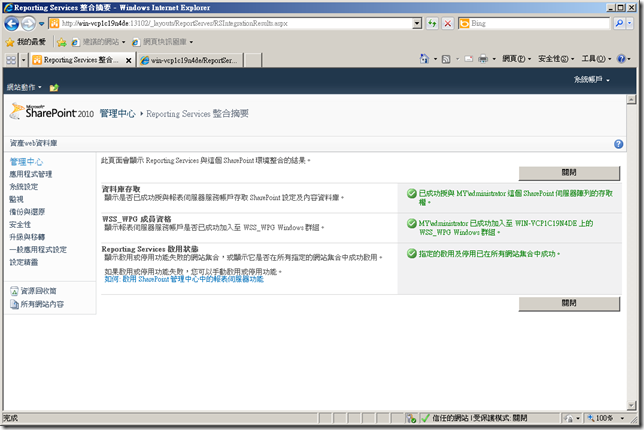Open the 網站動作 site actions menu

pos(24,87)
